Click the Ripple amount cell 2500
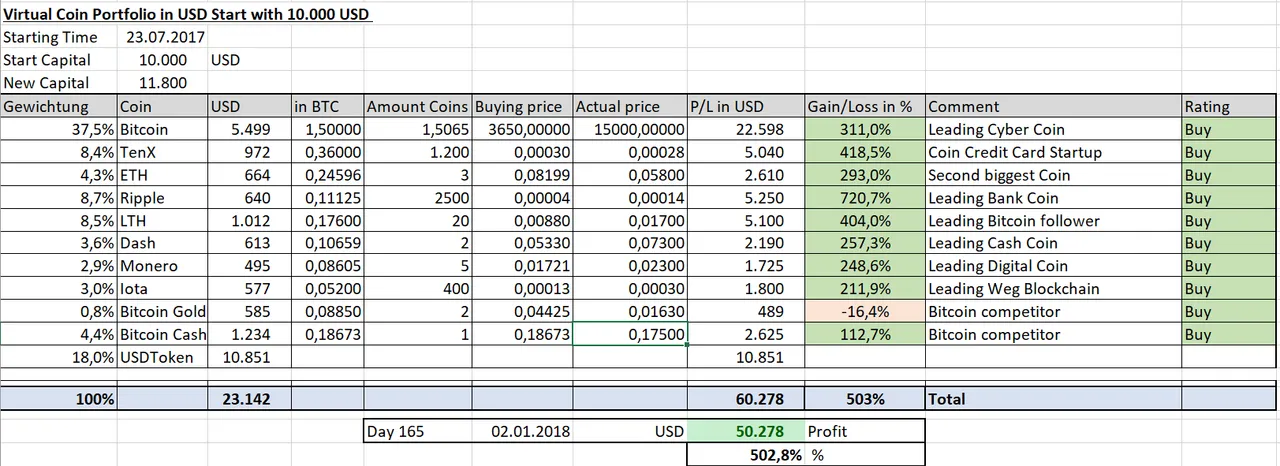 (417, 198)
